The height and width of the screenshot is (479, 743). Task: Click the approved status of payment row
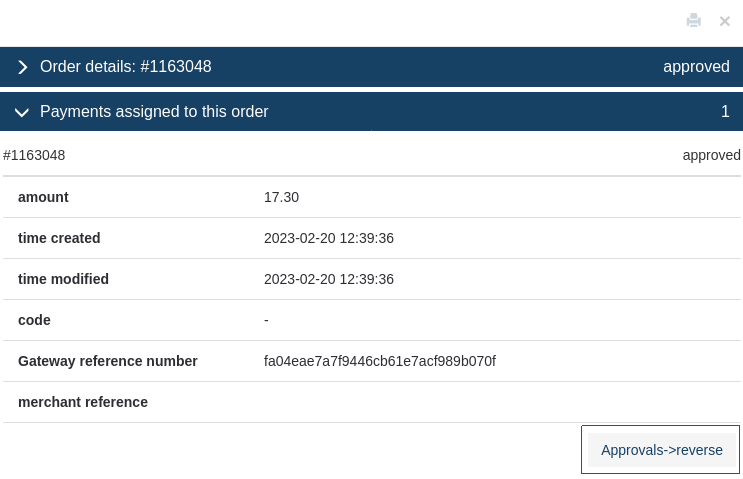pos(711,155)
